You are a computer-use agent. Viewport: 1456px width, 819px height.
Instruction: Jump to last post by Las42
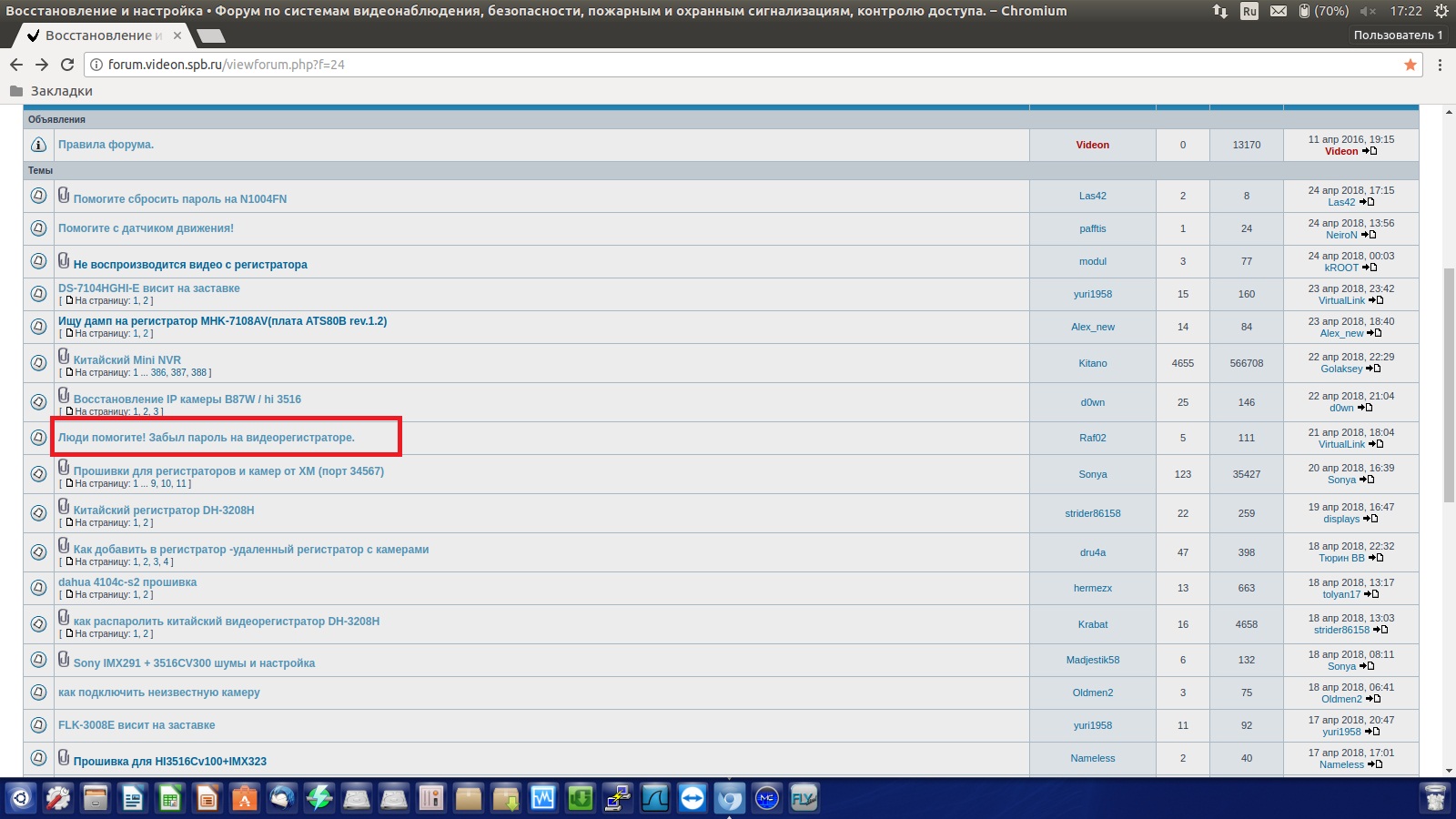[1367, 202]
